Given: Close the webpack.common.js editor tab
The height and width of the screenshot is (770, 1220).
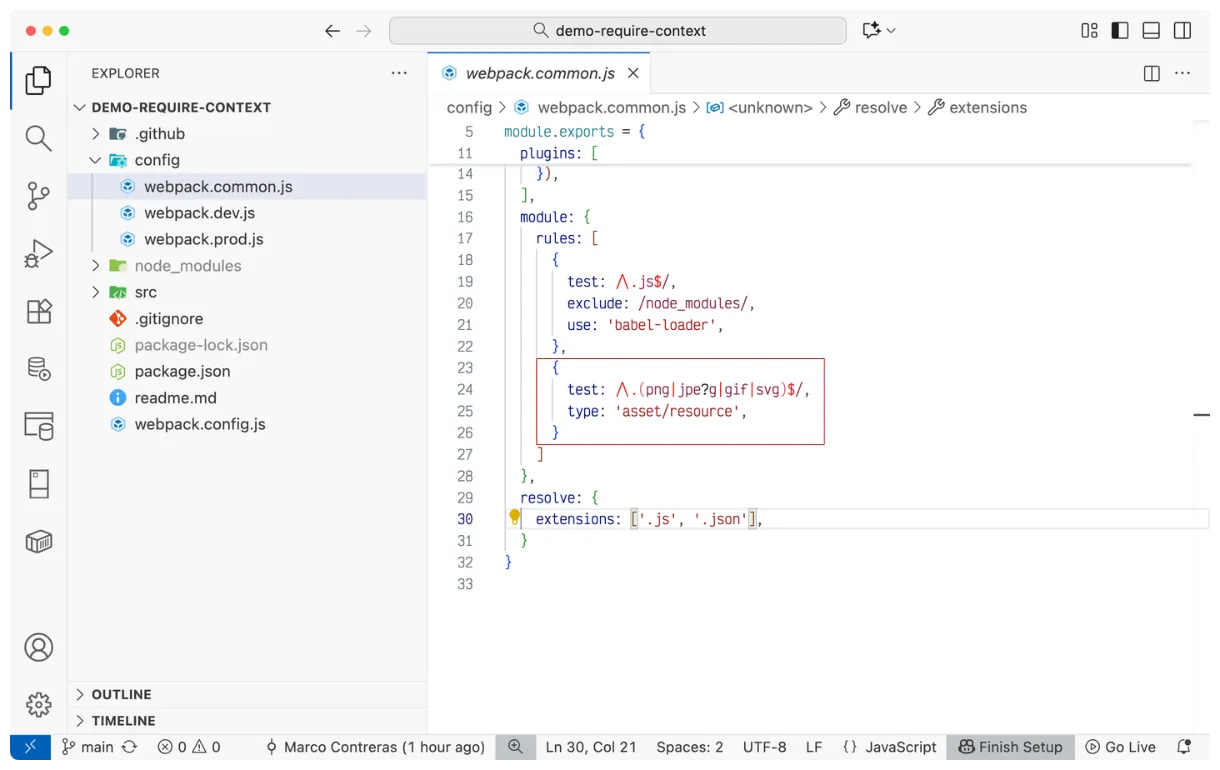Looking at the screenshot, I should [x=633, y=73].
